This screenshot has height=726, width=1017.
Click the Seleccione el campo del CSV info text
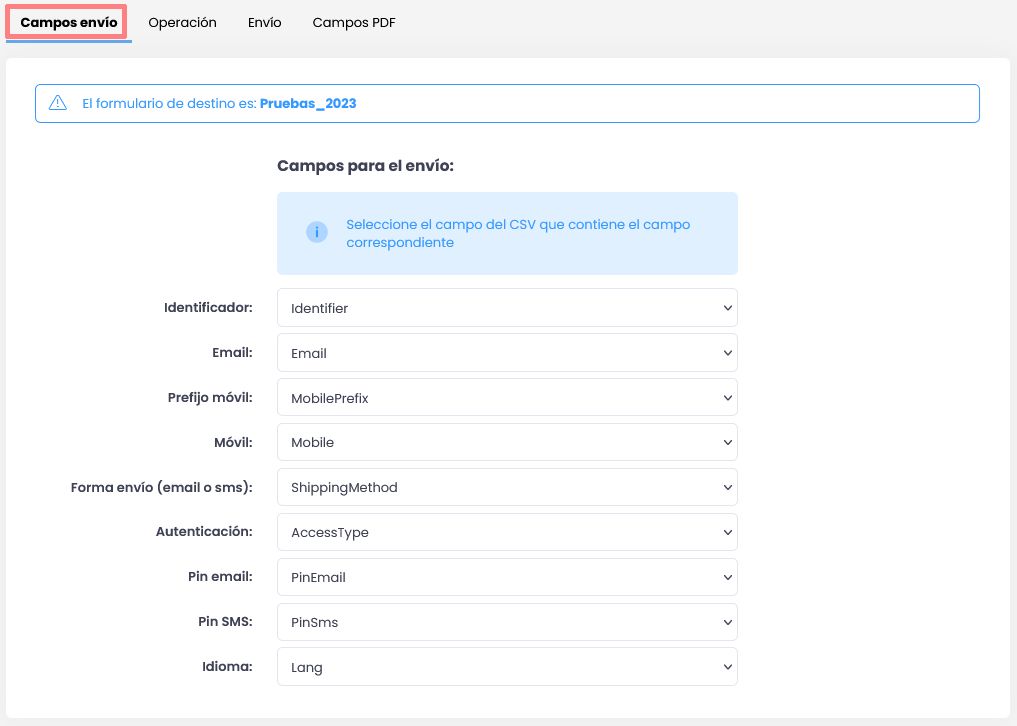[x=518, y=233]
